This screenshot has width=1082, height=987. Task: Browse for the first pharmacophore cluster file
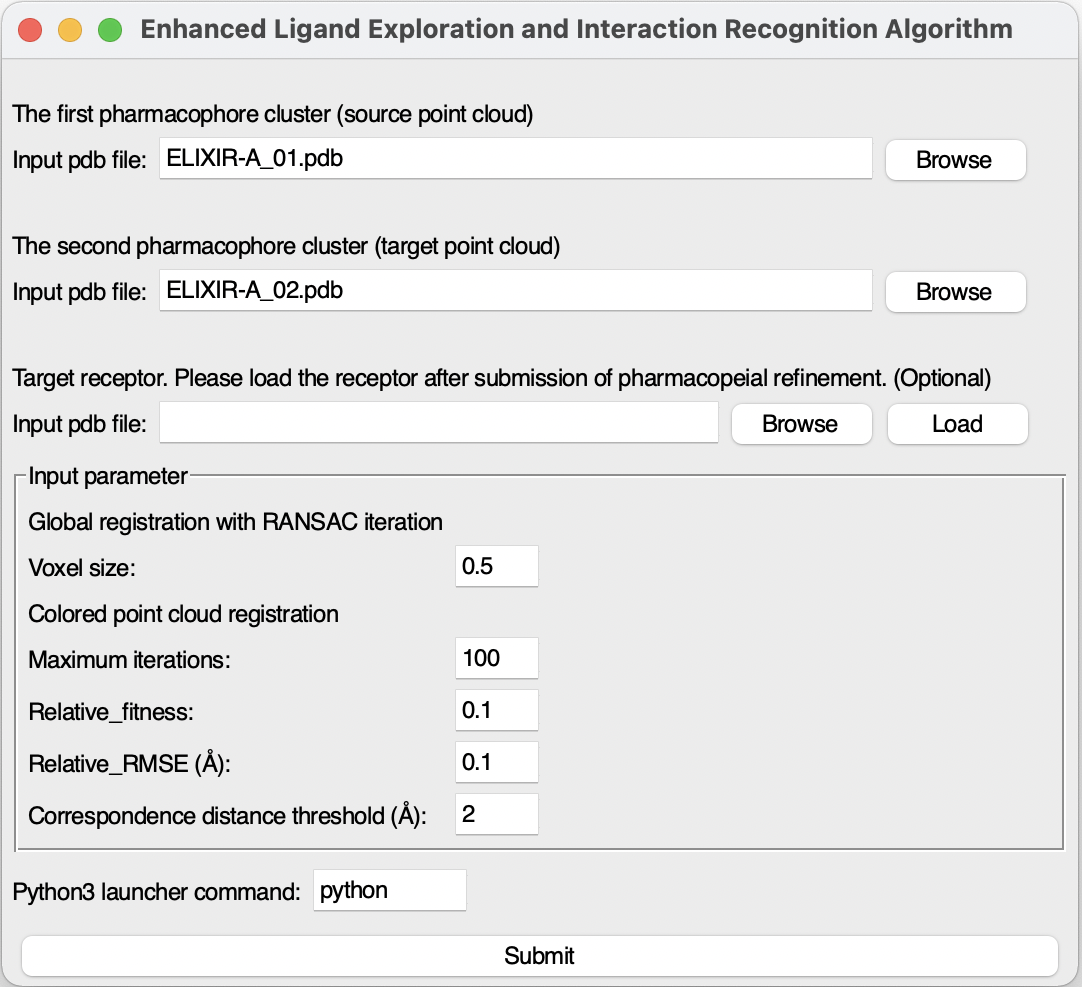(956, 160)
